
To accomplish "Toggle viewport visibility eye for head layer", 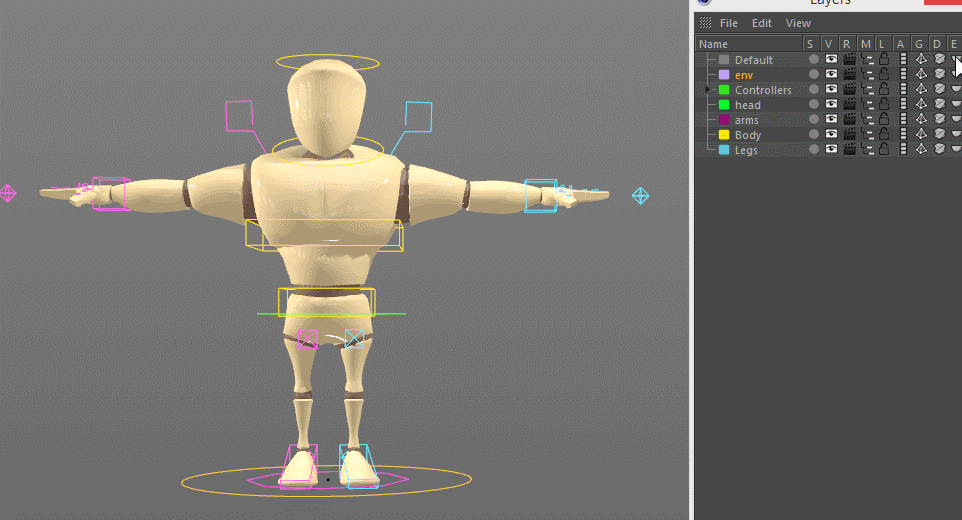I will pyautogui.click(x=831, y=105).
